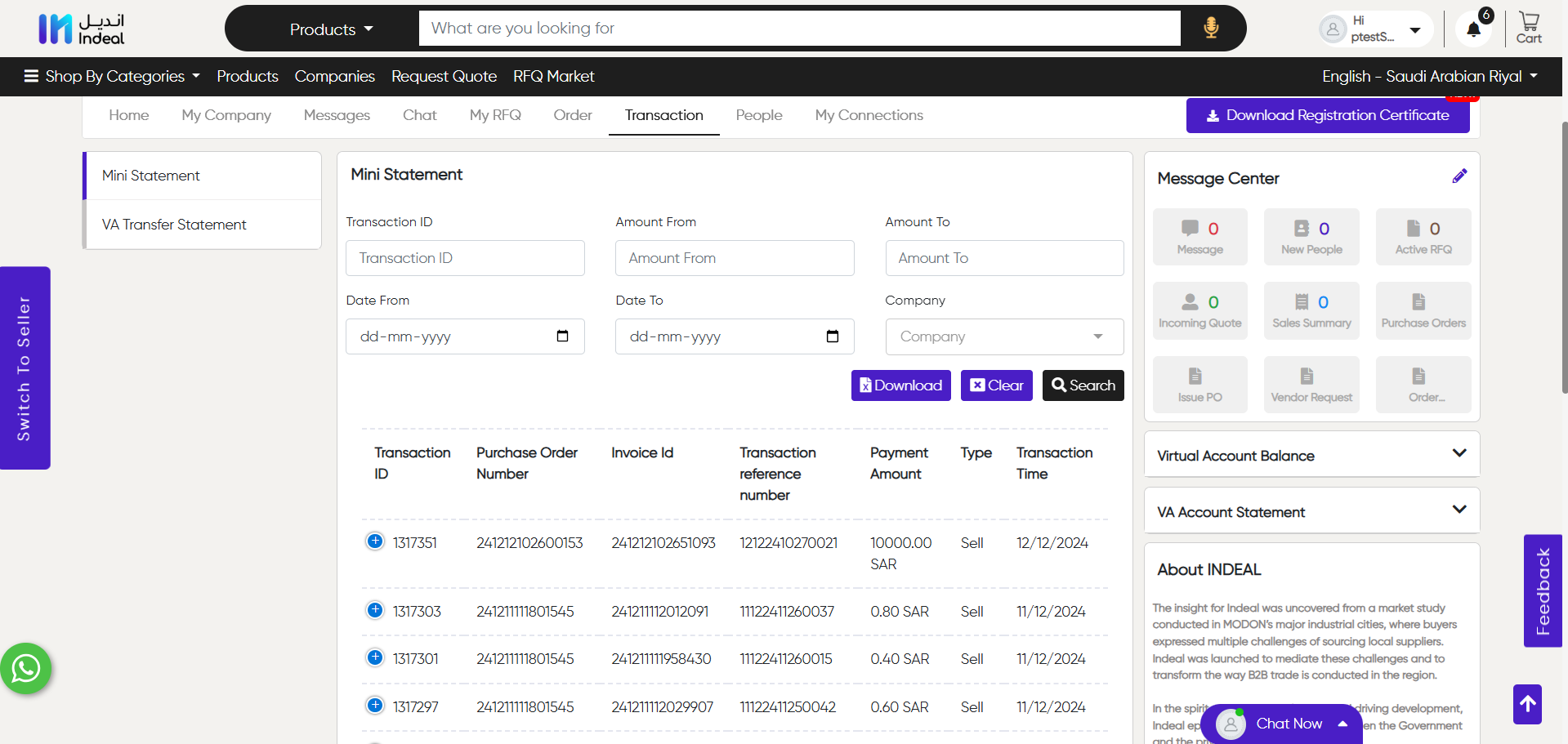Open the Products search category dropdown
The width and height of the screenshot is (1568, 744).
[x=331, y=29]
